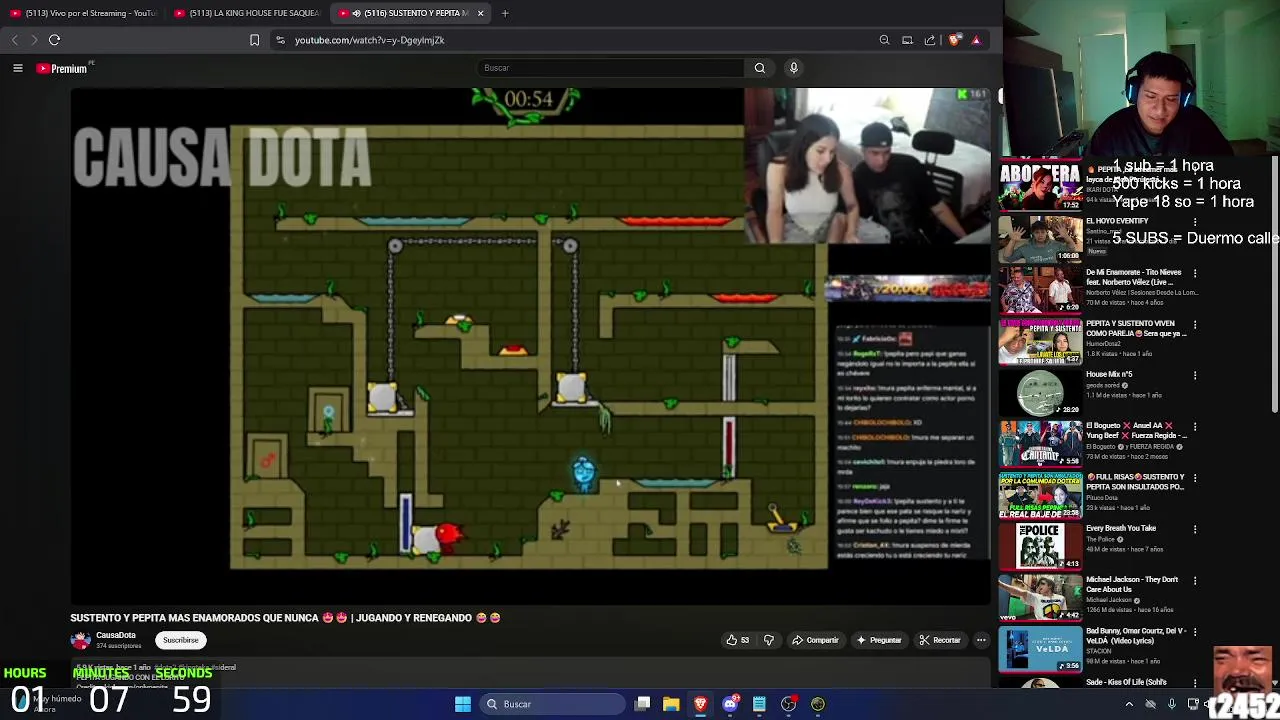Open Brave browser in the taskbar
Image resolution: width=1280 pixels, height=720 pixels.
[x=701, y=704]
